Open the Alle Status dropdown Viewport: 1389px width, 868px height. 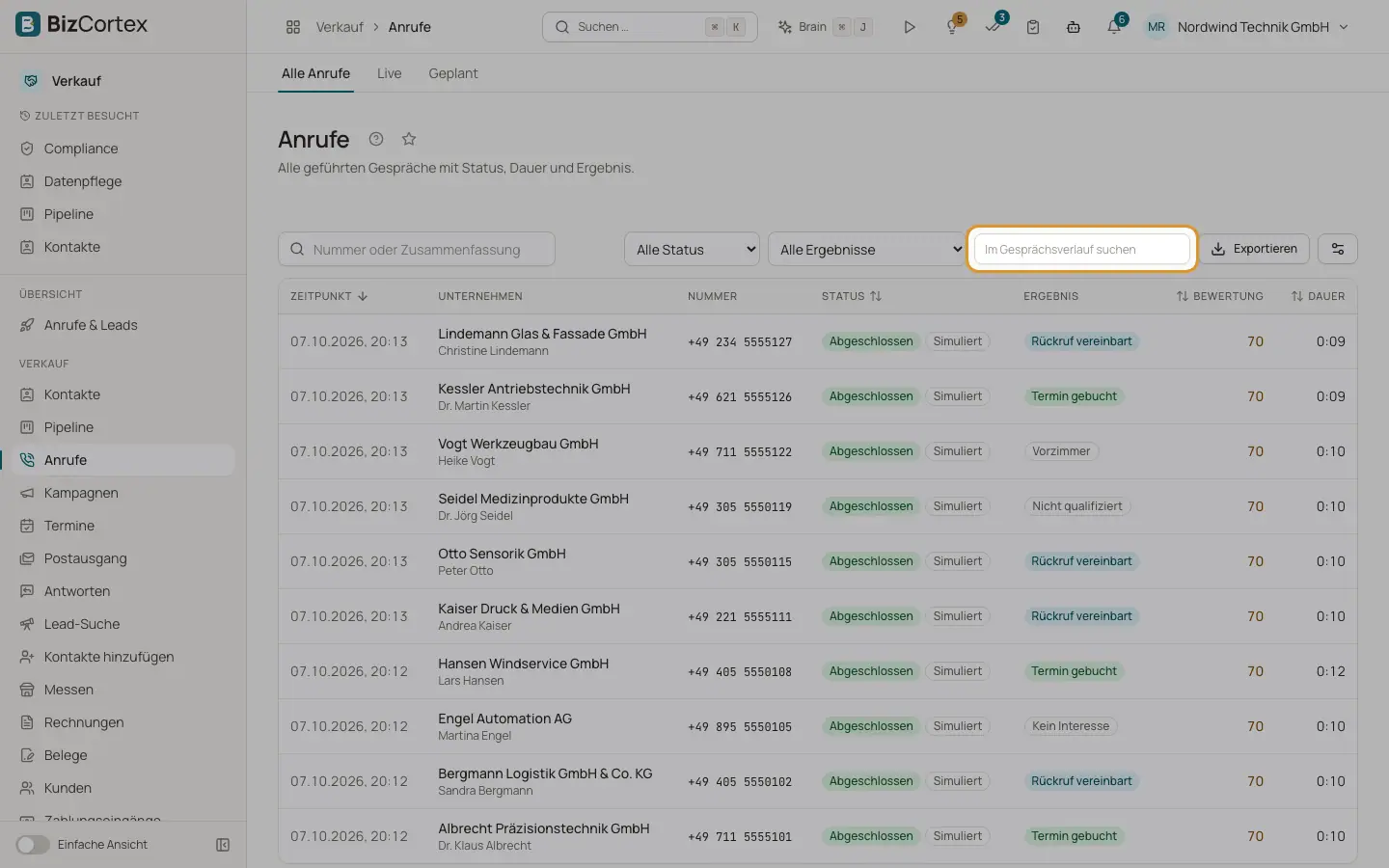(692, 250)
